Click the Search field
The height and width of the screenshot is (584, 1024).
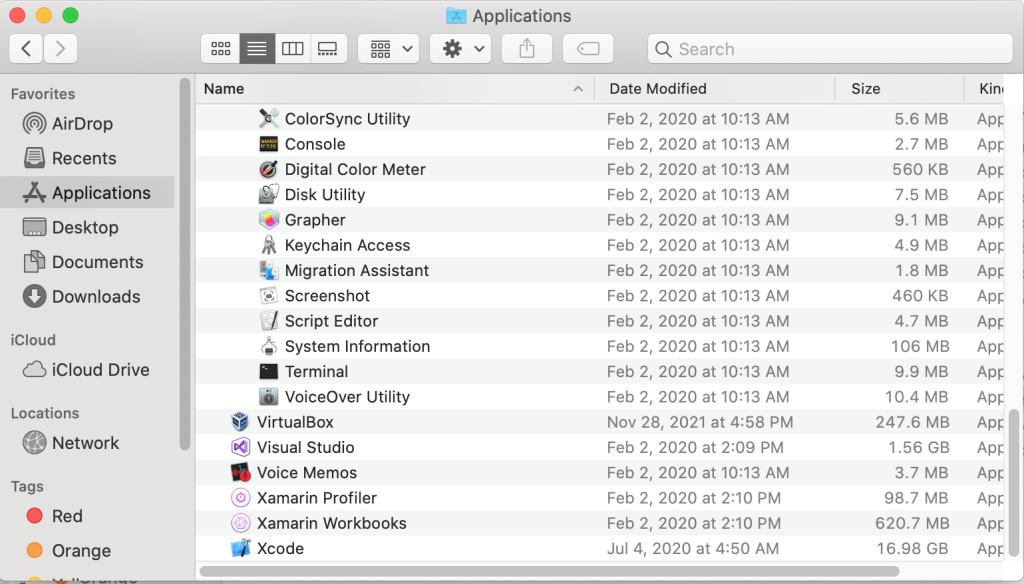[x=830, y=48]
